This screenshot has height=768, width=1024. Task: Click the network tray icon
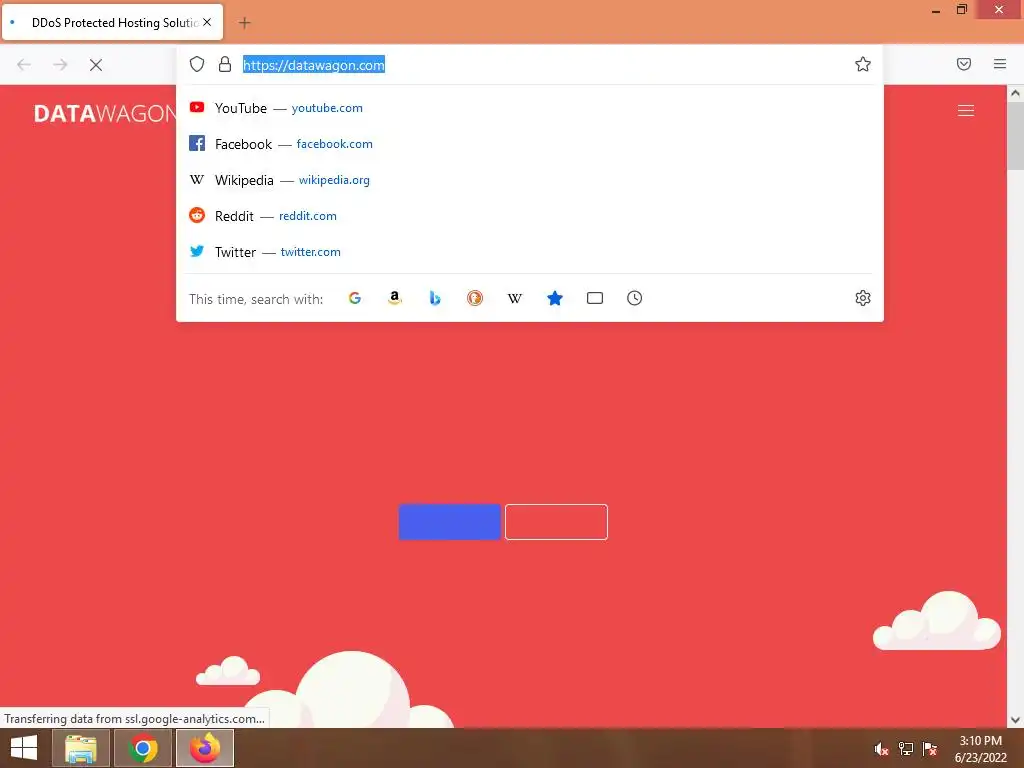tap(906, 749)
